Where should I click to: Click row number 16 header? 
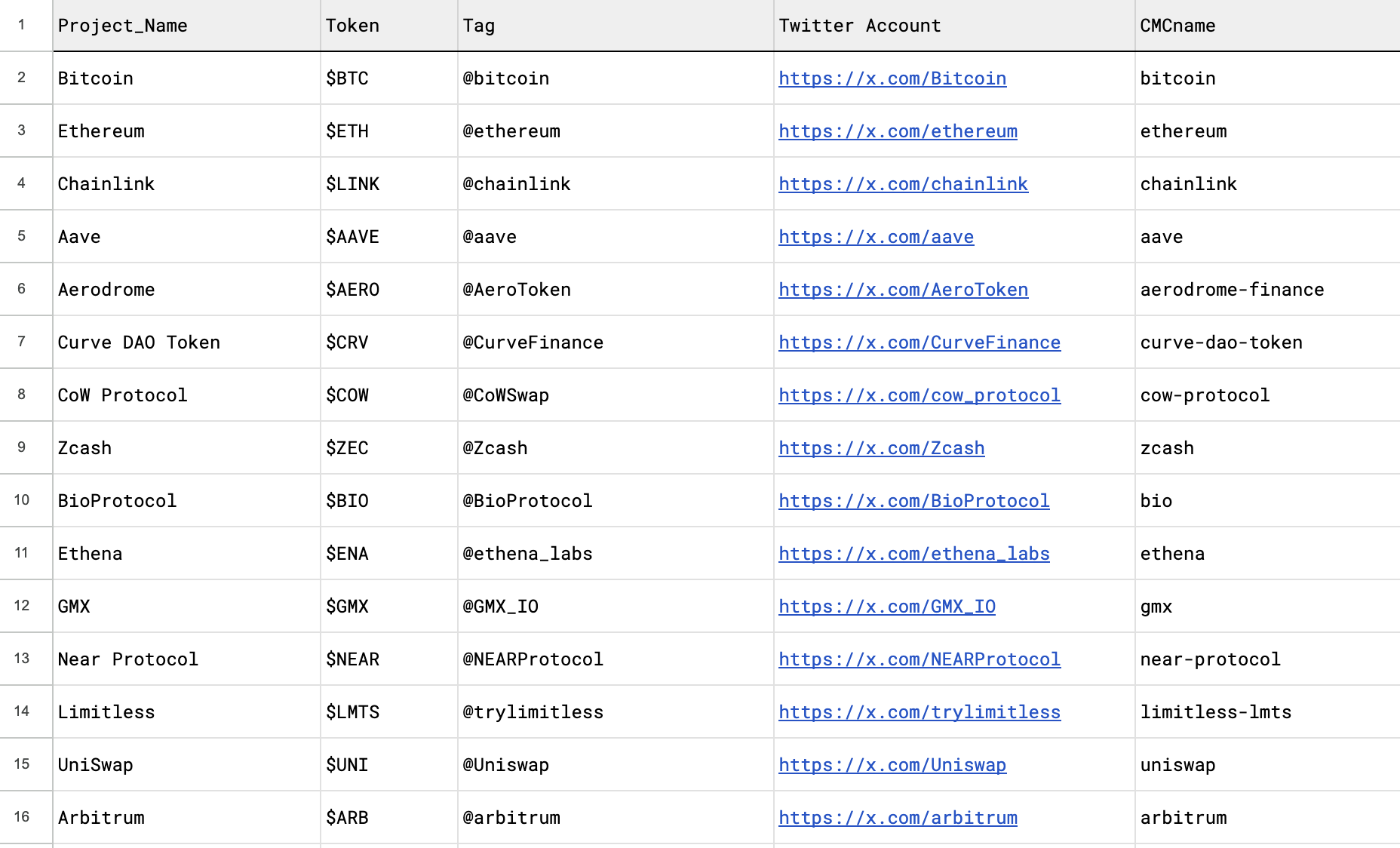[x=22, y=817]
